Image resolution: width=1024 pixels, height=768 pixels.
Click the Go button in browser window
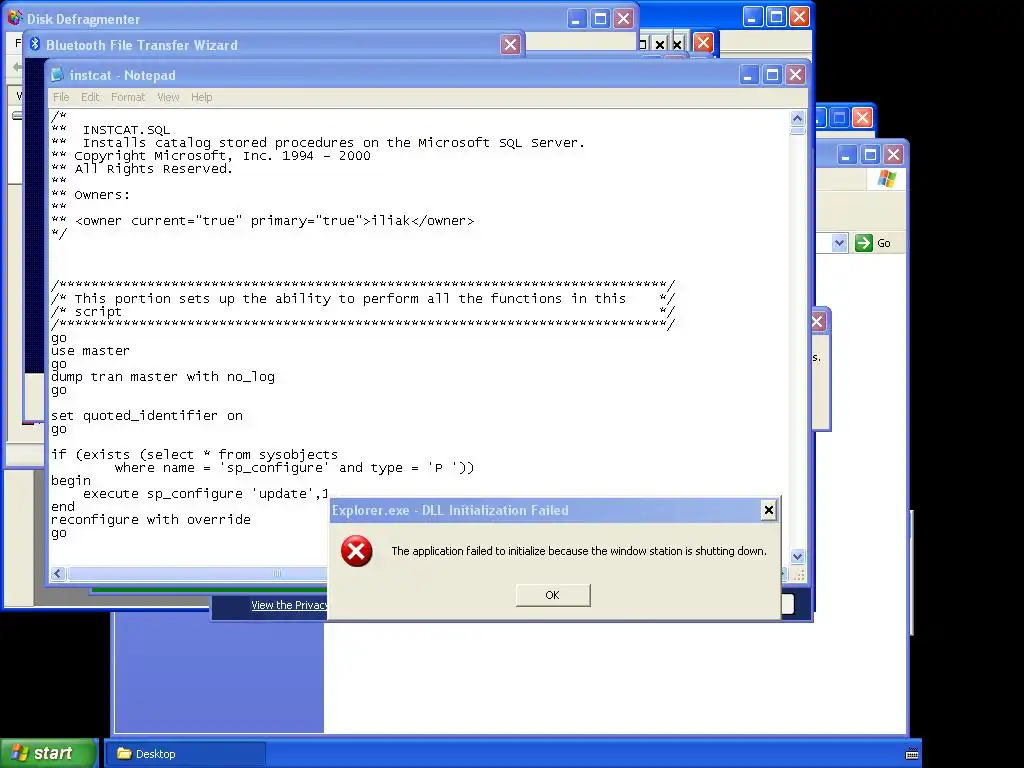click(873, 243)
